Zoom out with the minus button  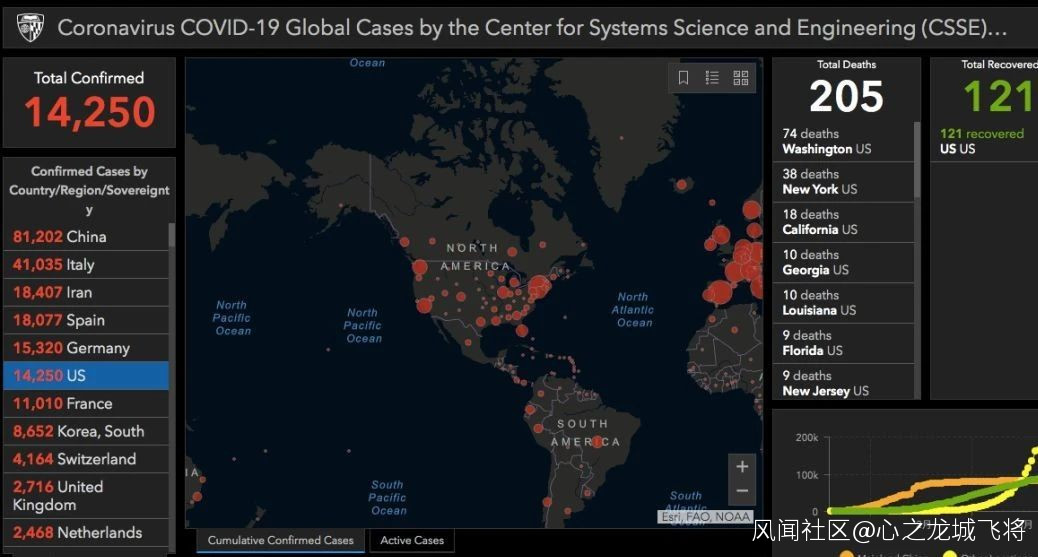point(742,491)
